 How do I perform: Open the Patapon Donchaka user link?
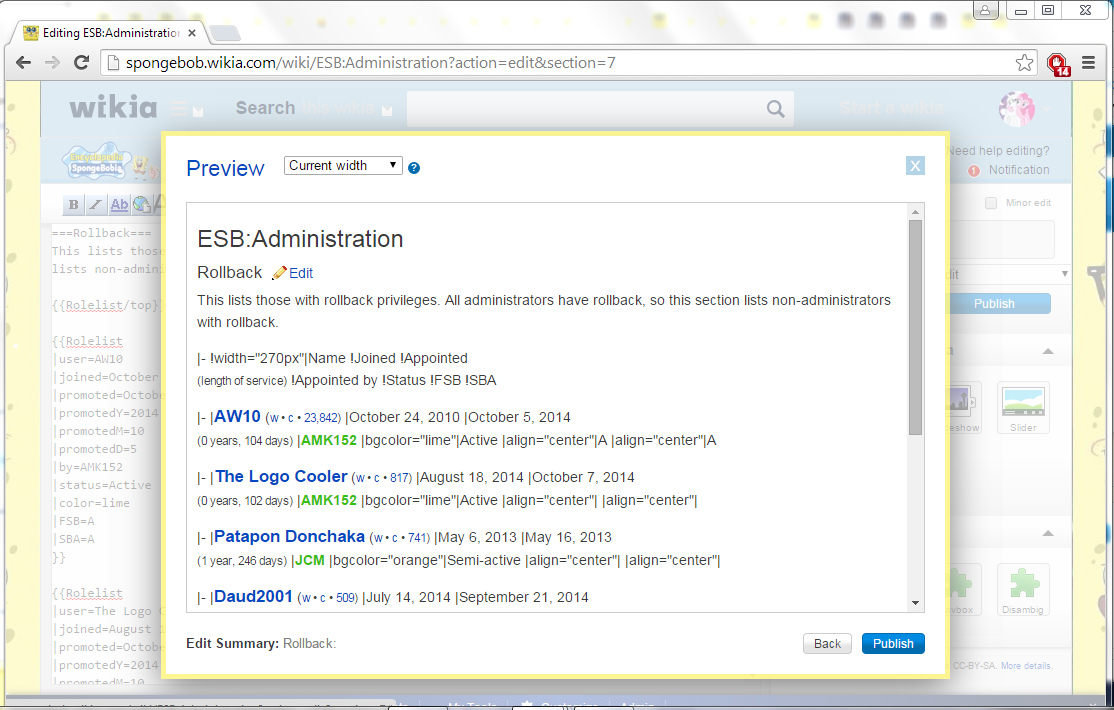[x=289, y=537]
